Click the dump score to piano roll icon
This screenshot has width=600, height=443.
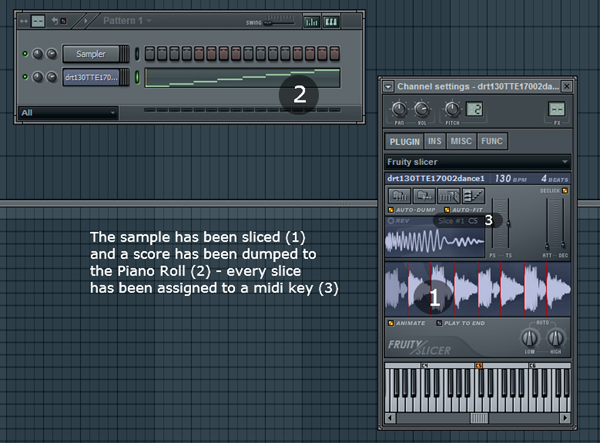pyautogui.click(x=473, y=196)
